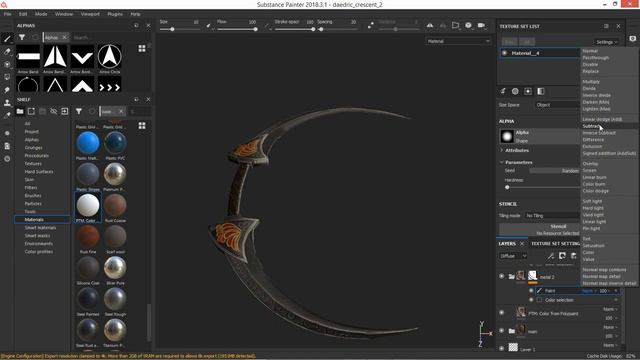This screenshot has height=360, width=640.
Task: Close the Layers tab
Action: tap(522, 244)
